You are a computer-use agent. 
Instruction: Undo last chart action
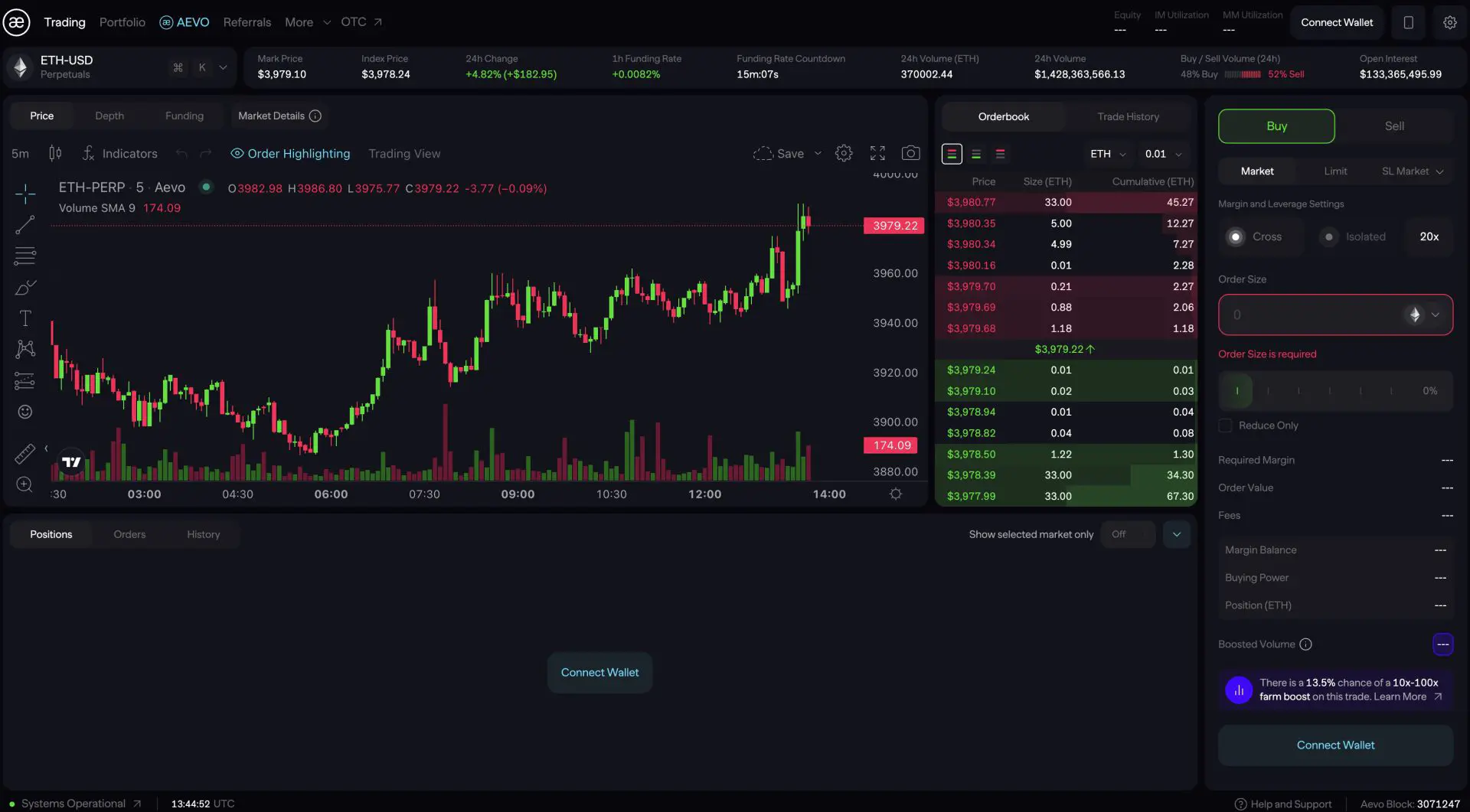(181, 154)
